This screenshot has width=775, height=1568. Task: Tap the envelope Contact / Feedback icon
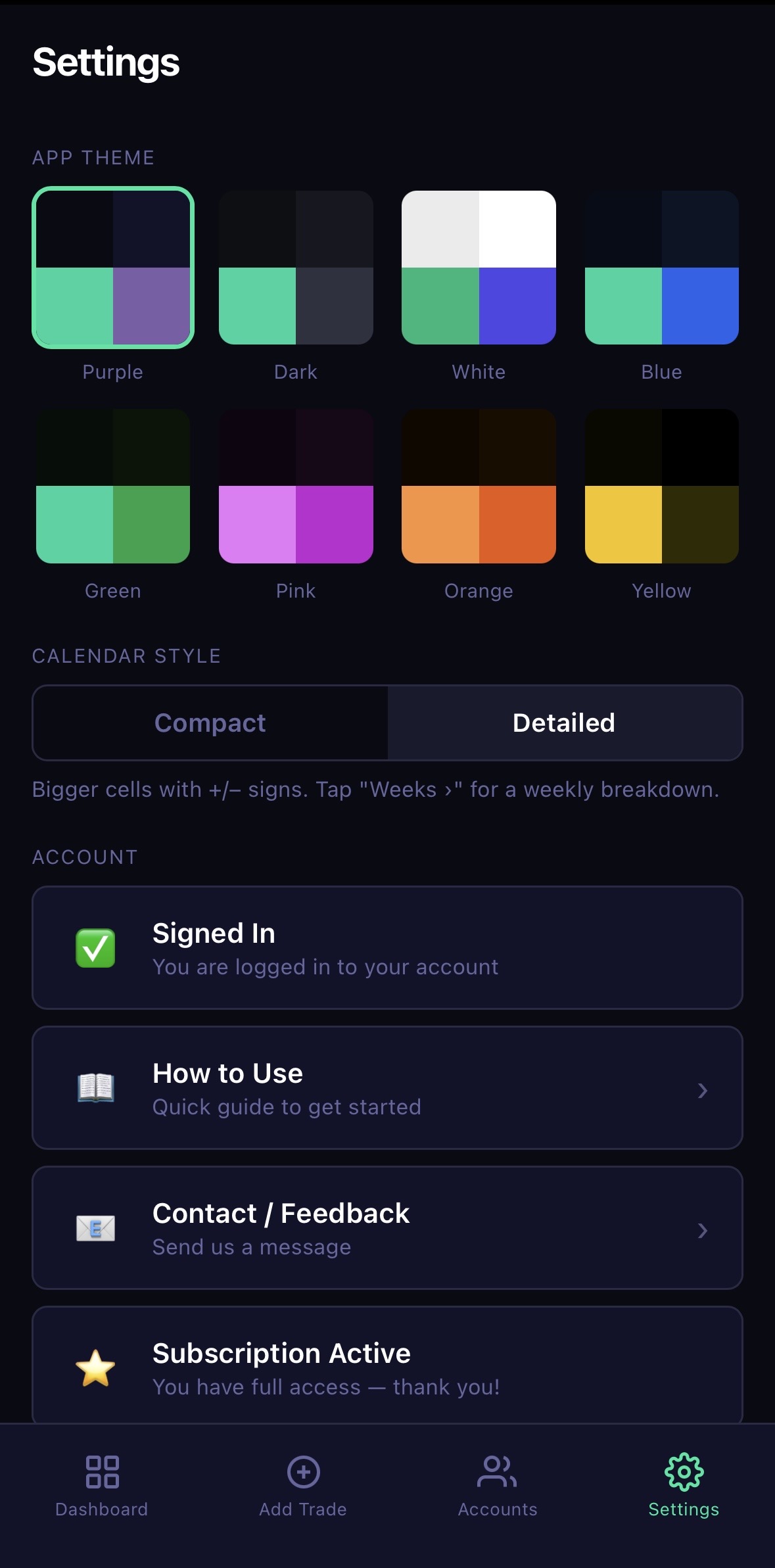[x=95, y=1228]
